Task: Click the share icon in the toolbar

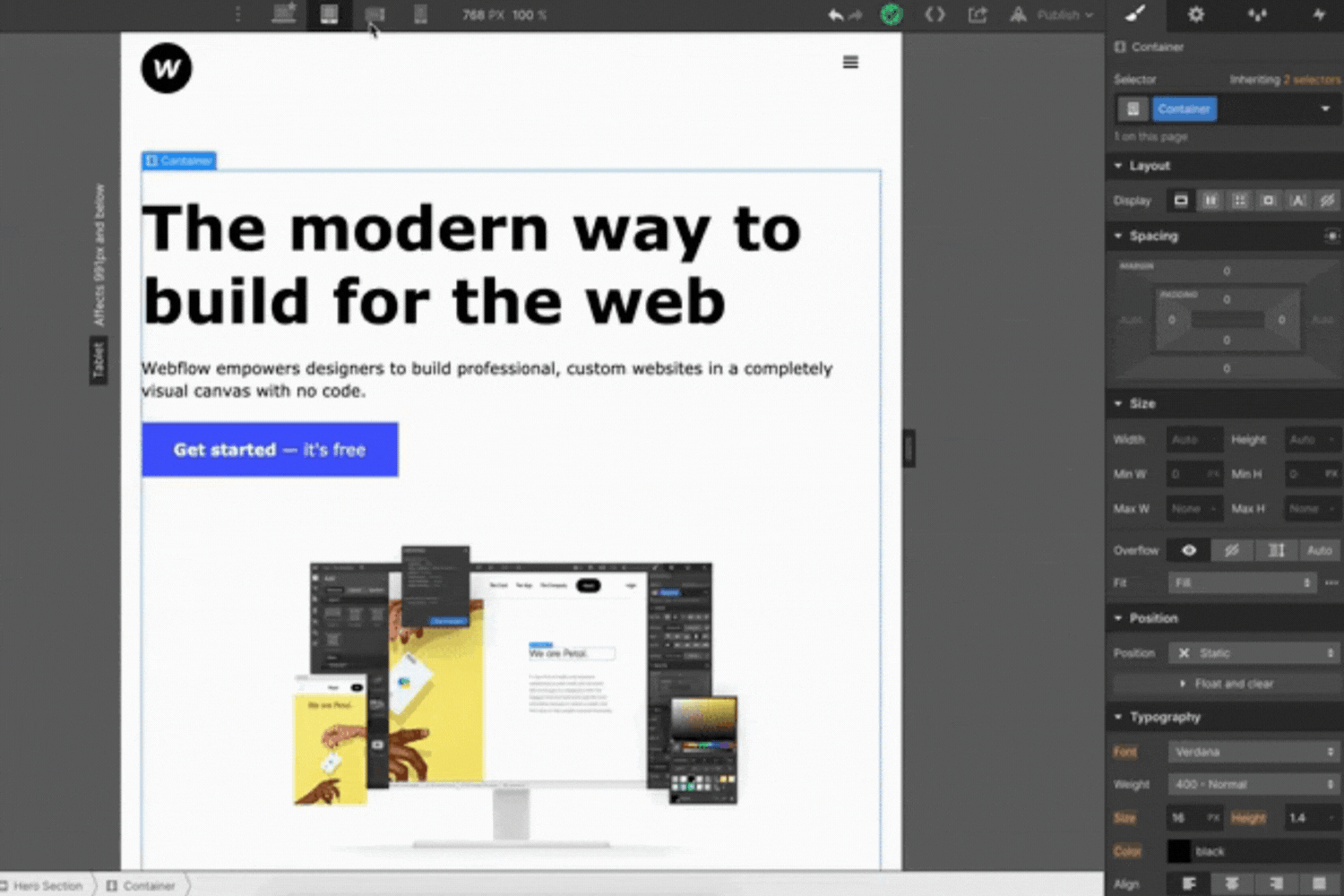Action: [978, 14]
